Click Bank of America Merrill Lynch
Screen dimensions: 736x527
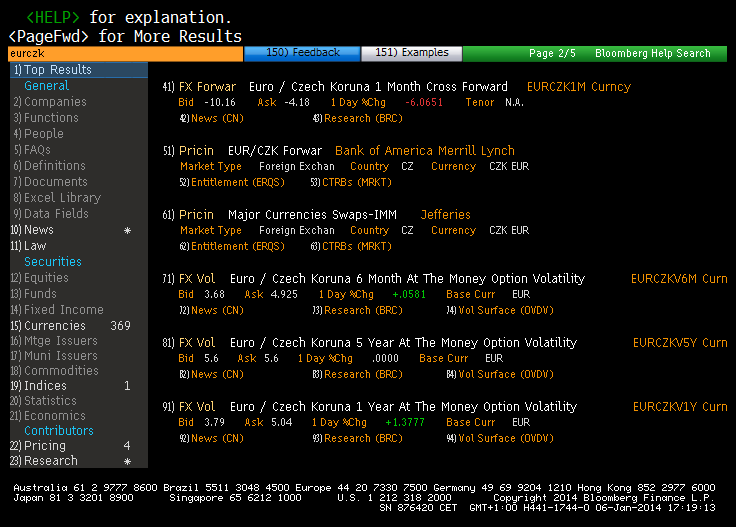425,151
